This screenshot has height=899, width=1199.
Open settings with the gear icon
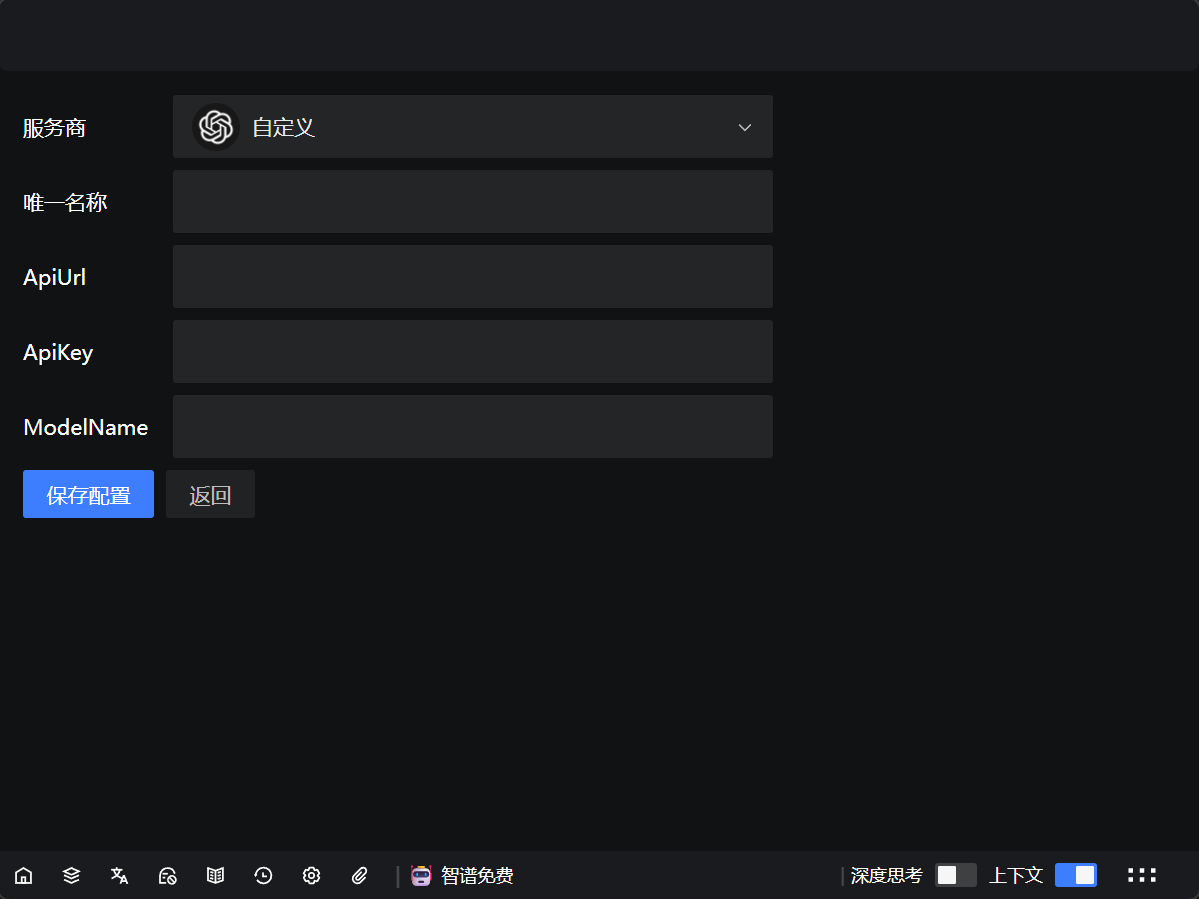(x=311, y=876)
